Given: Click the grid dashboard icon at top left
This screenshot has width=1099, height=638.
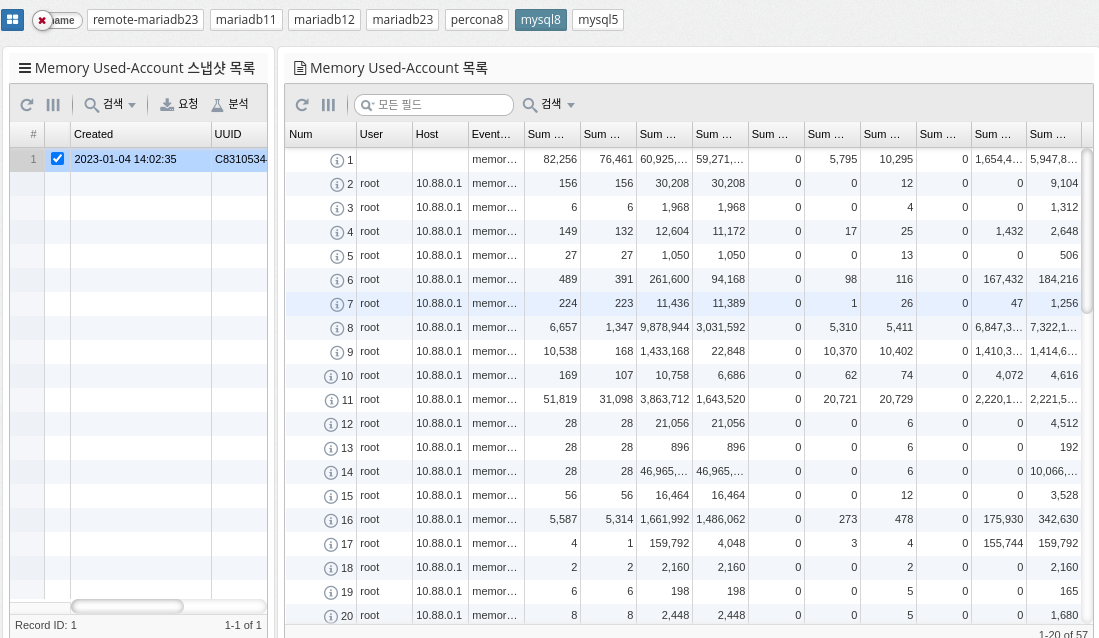Looking at the screenshot, I should pyautogui.click(x=13, y=20).
